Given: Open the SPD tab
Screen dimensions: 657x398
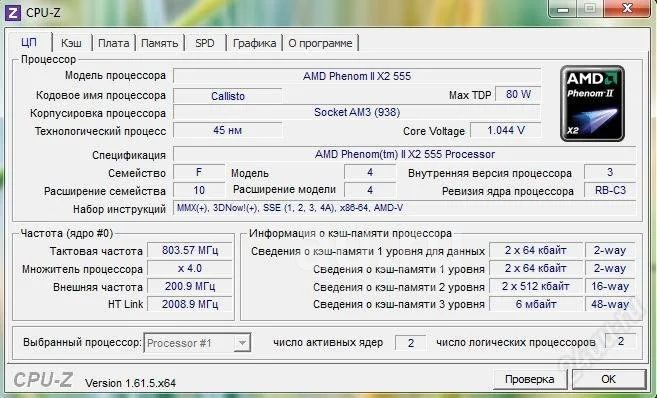Looking at the screenshot, I should (x=205, y=43).
